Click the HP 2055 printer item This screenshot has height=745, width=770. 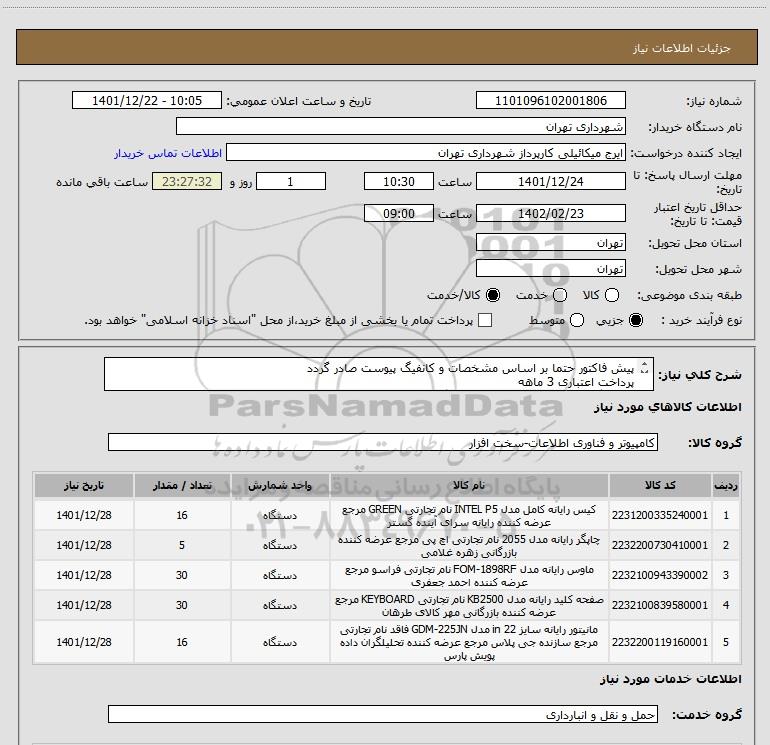469,546
